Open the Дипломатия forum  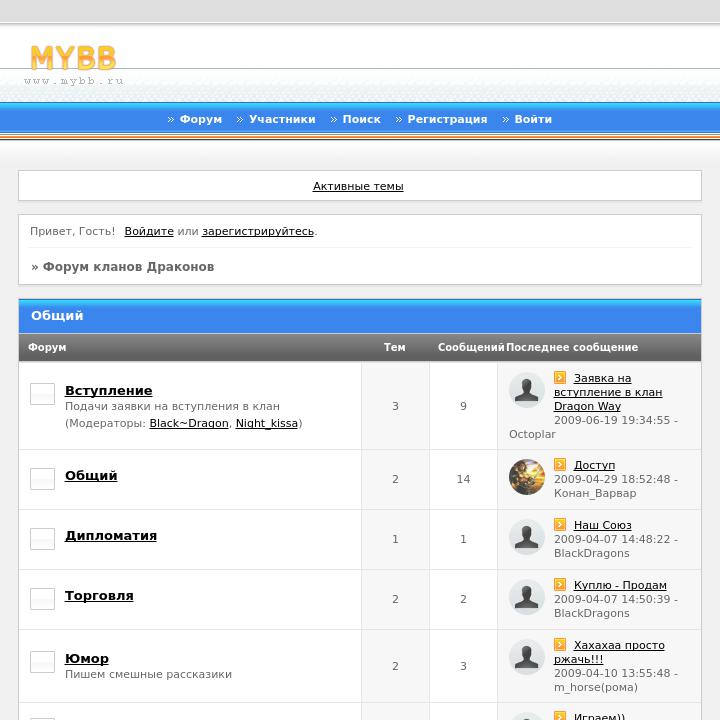click(111, 535)
